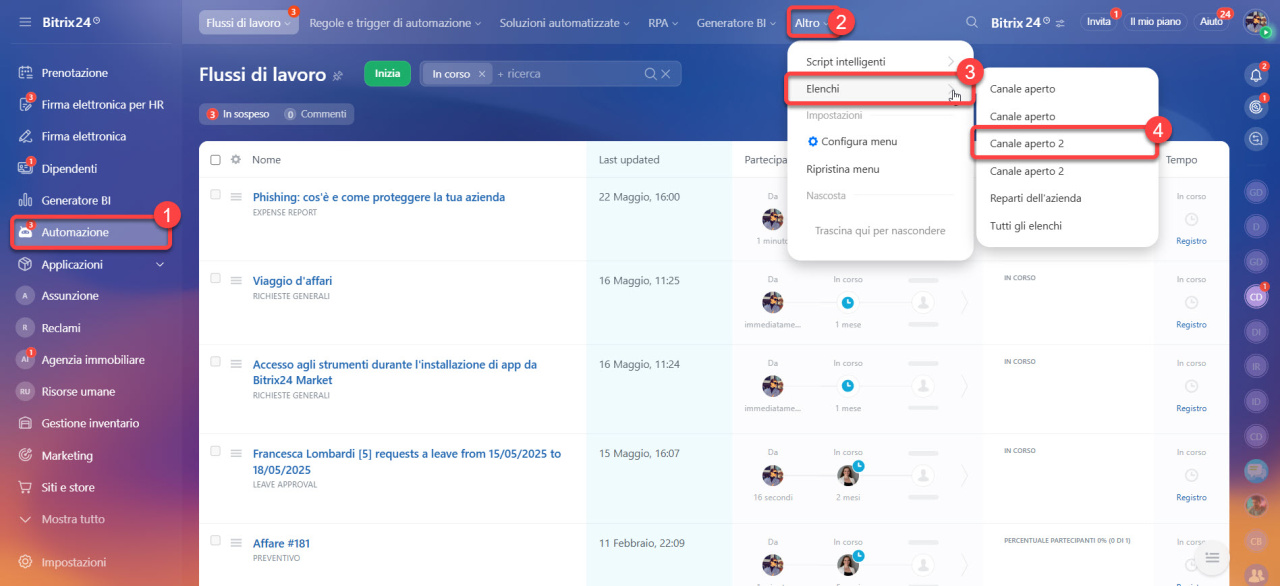Open notifications bell in the right panel

tap(1256, 75)
